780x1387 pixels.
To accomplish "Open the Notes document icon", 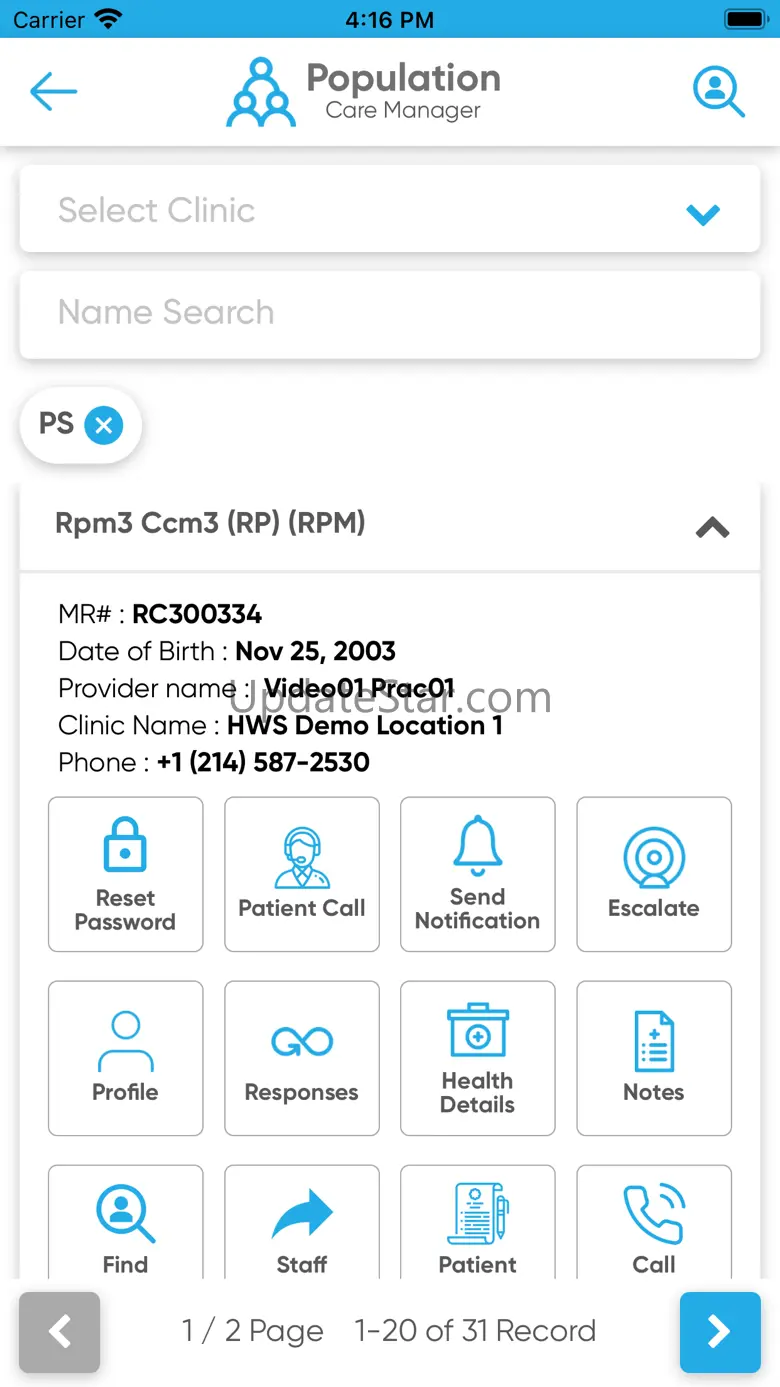I will (654, 1041).
